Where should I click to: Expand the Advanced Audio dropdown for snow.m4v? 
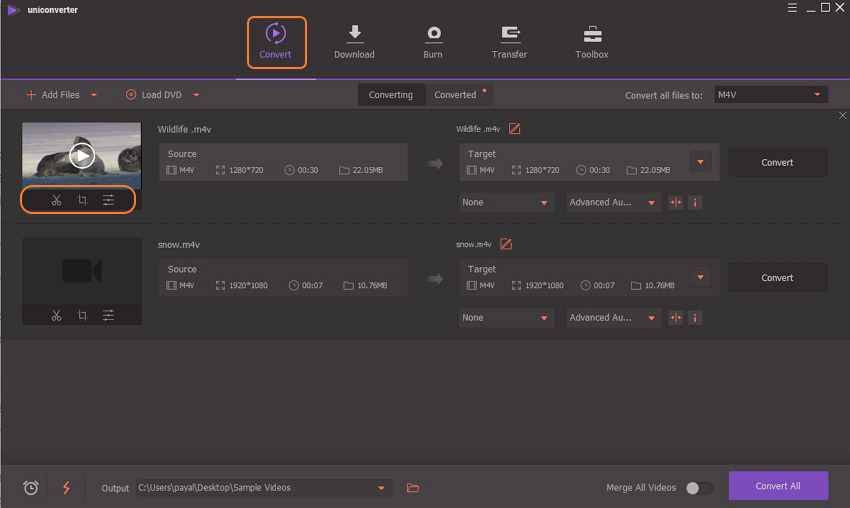coord(613,318)
